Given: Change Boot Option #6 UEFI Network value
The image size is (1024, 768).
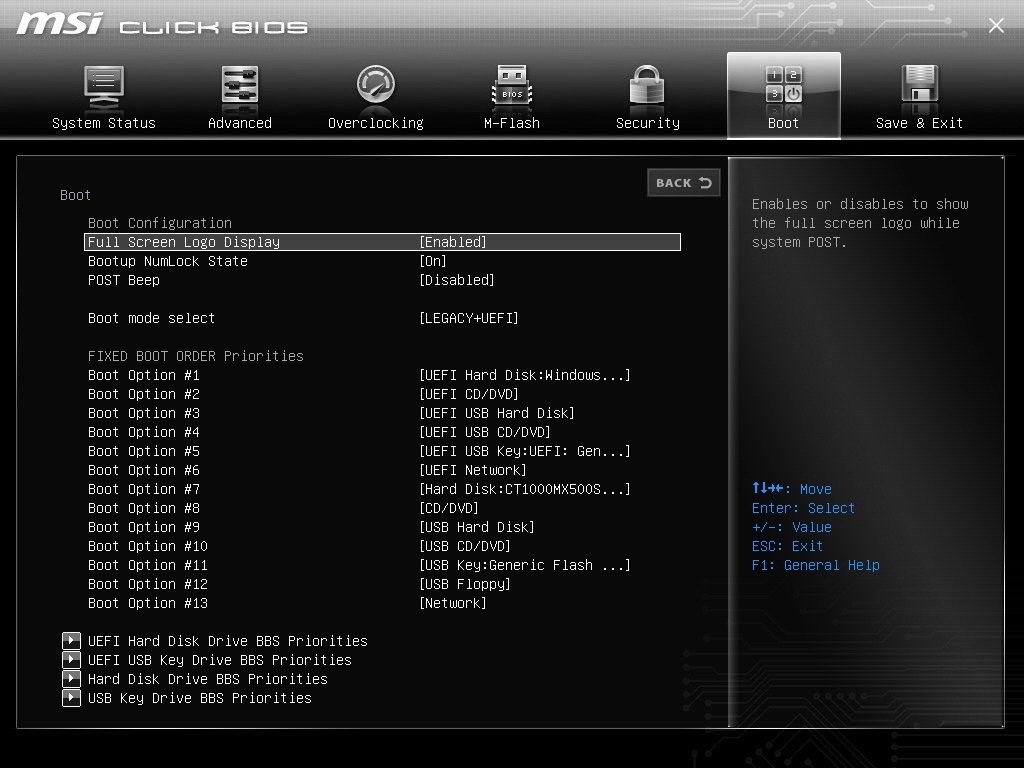Looking at the screenshot, I should [x=473, y=470].
